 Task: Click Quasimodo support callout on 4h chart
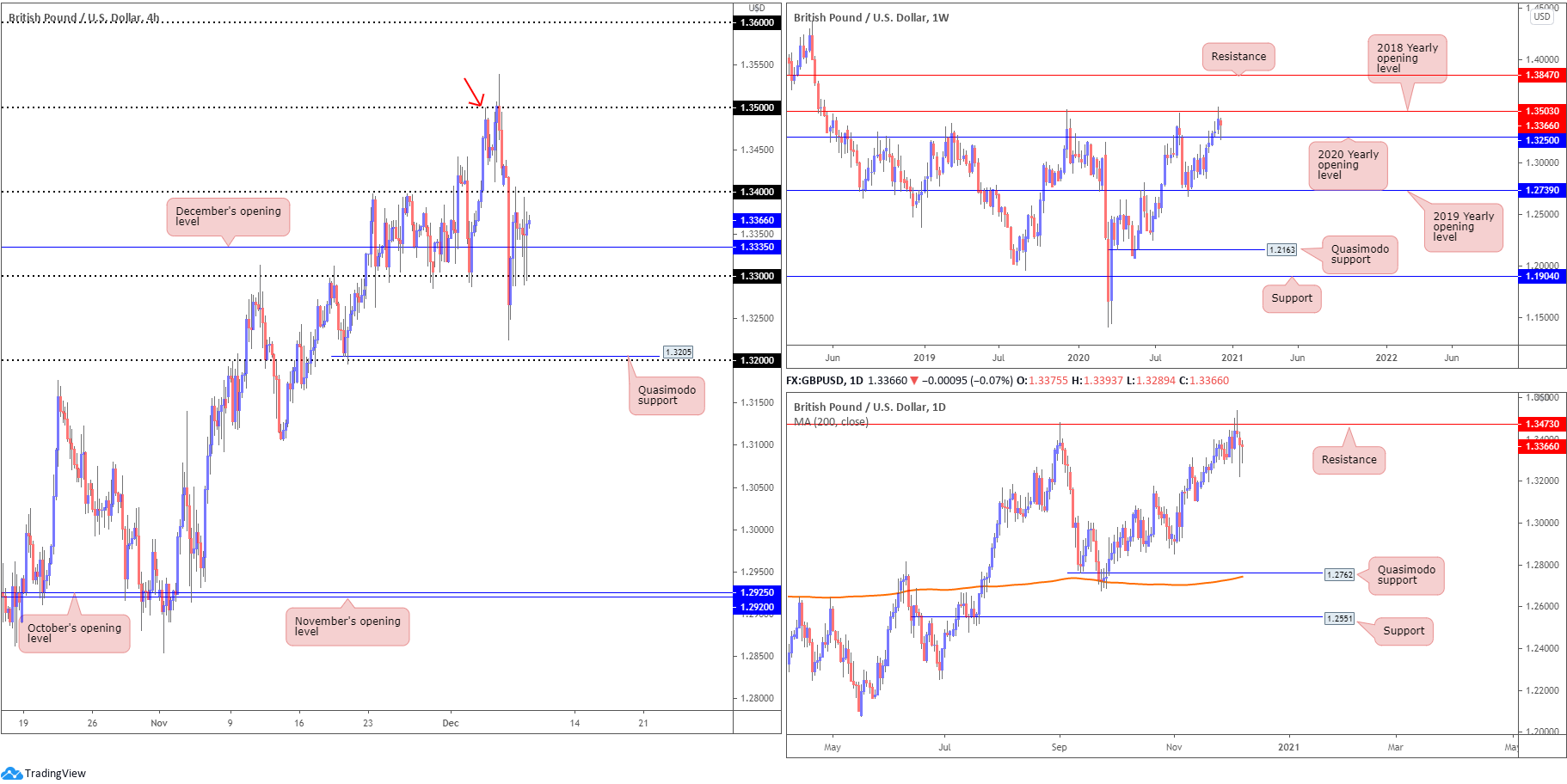coord(667,395)
